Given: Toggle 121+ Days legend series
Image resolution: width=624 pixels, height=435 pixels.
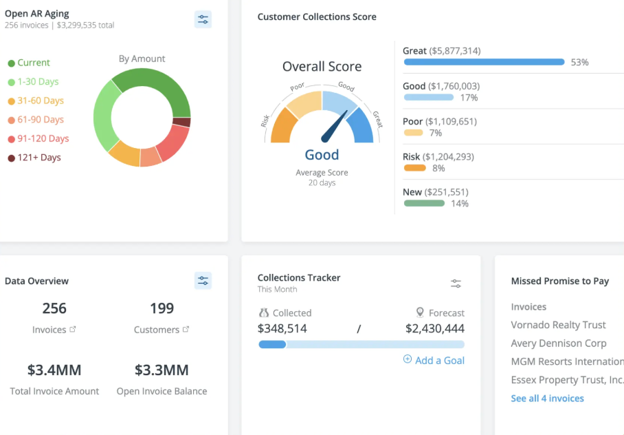Looking at the screenshot, I should point(39,158).
